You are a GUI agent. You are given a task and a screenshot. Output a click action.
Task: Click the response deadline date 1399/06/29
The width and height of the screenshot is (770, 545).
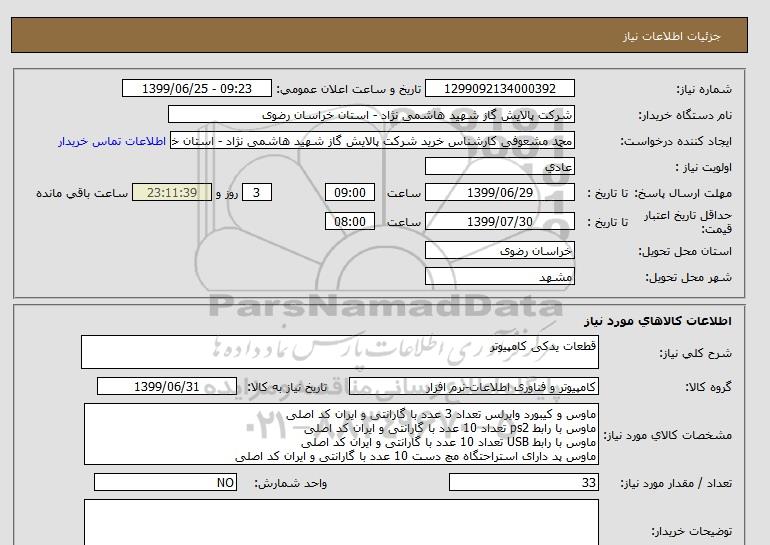(x=500, y=193)
